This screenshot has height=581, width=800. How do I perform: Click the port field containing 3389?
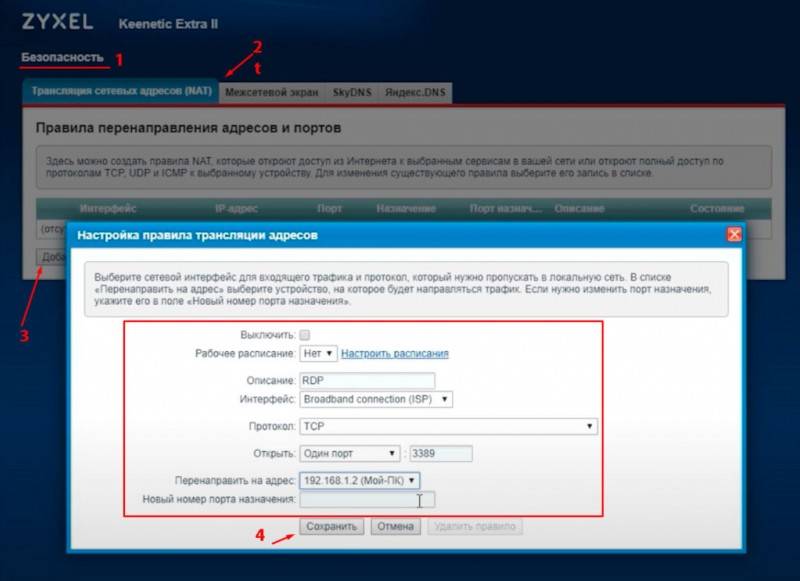click(x=441, y=453)
